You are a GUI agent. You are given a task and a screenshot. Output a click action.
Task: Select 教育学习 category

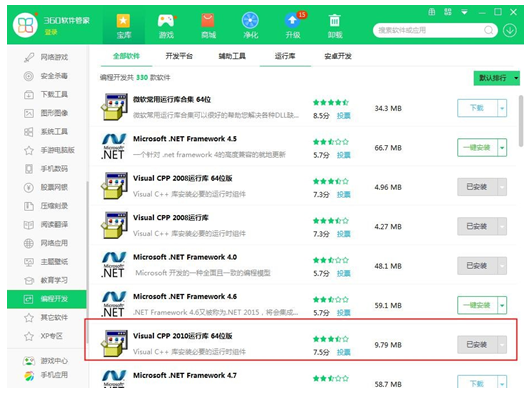[x=46, y=280]
